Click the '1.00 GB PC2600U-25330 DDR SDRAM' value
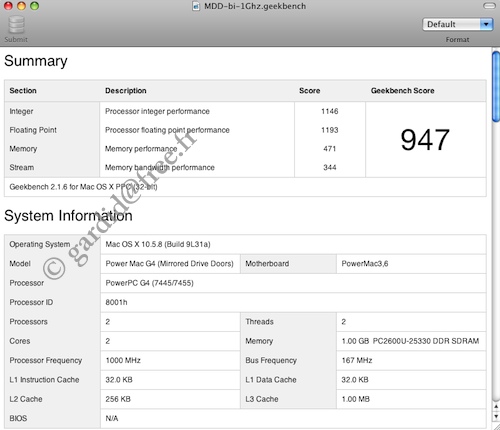The image size is (500, 430). tap(410, 341)
